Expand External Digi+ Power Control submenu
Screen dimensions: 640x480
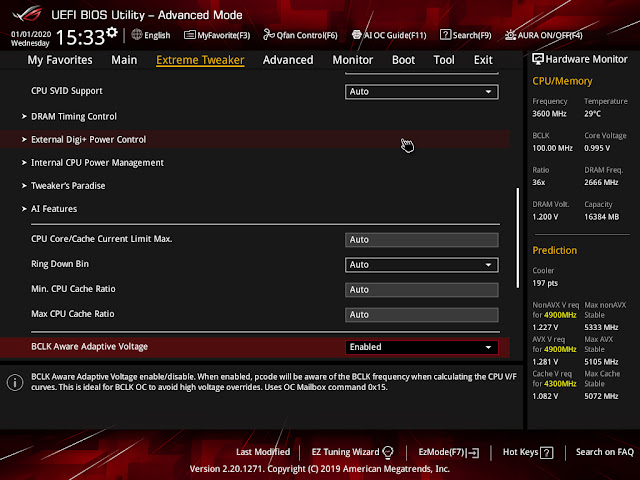point(255,140)
